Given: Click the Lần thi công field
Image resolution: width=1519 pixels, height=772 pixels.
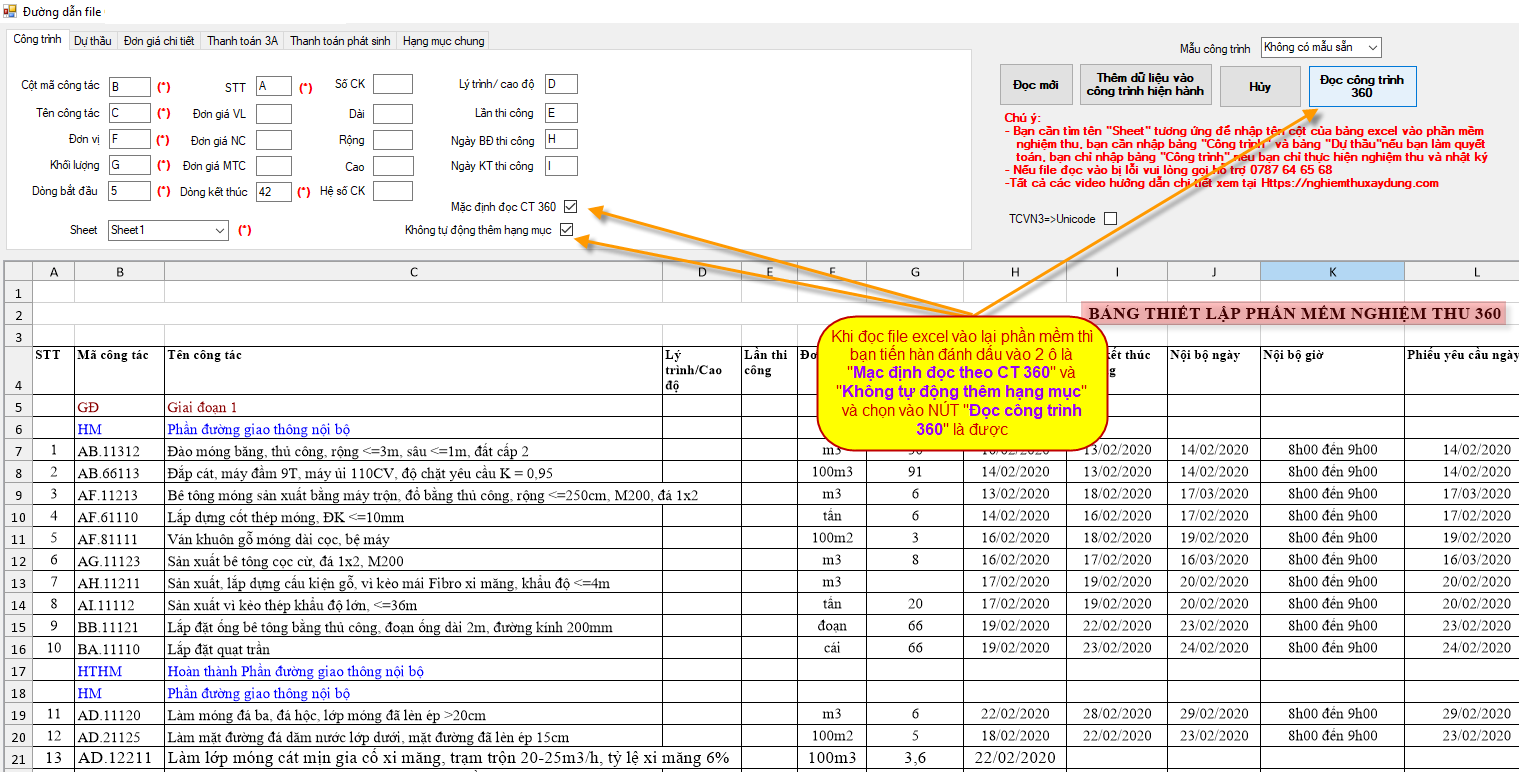Looking at the screenshot, I should pyautogui.click(x=561, y=113).
